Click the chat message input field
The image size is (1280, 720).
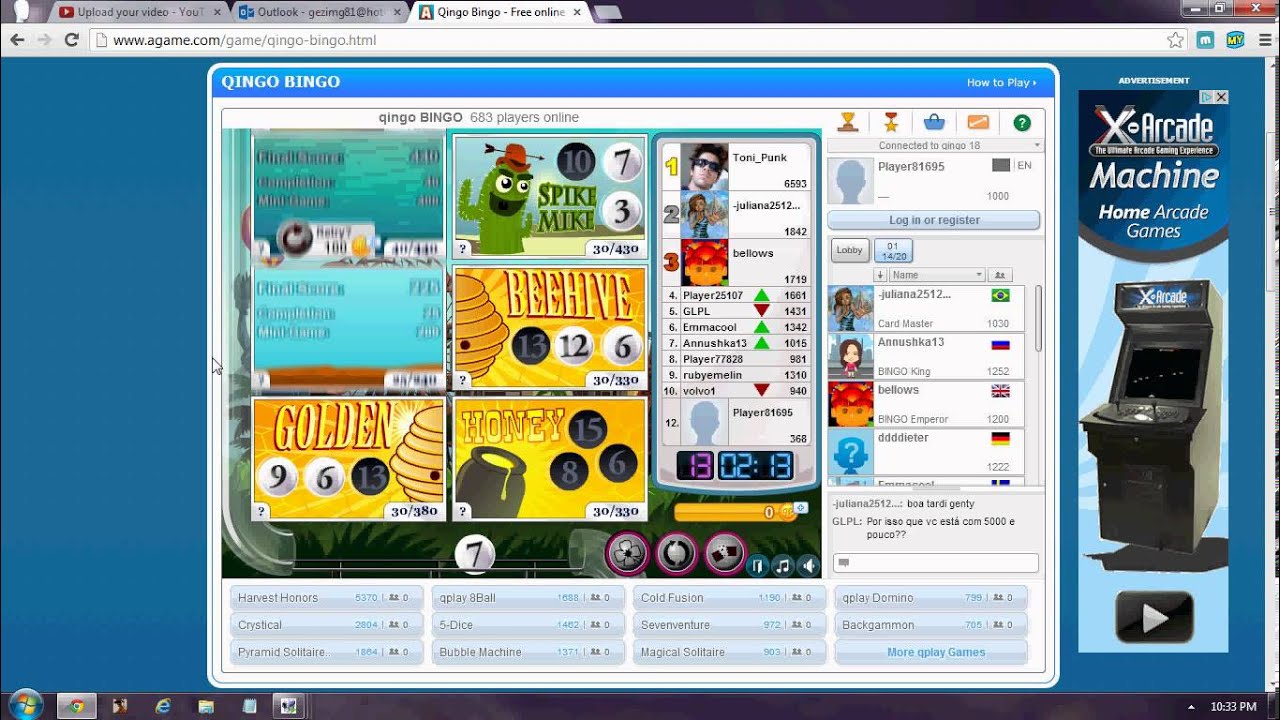point(935,563)
